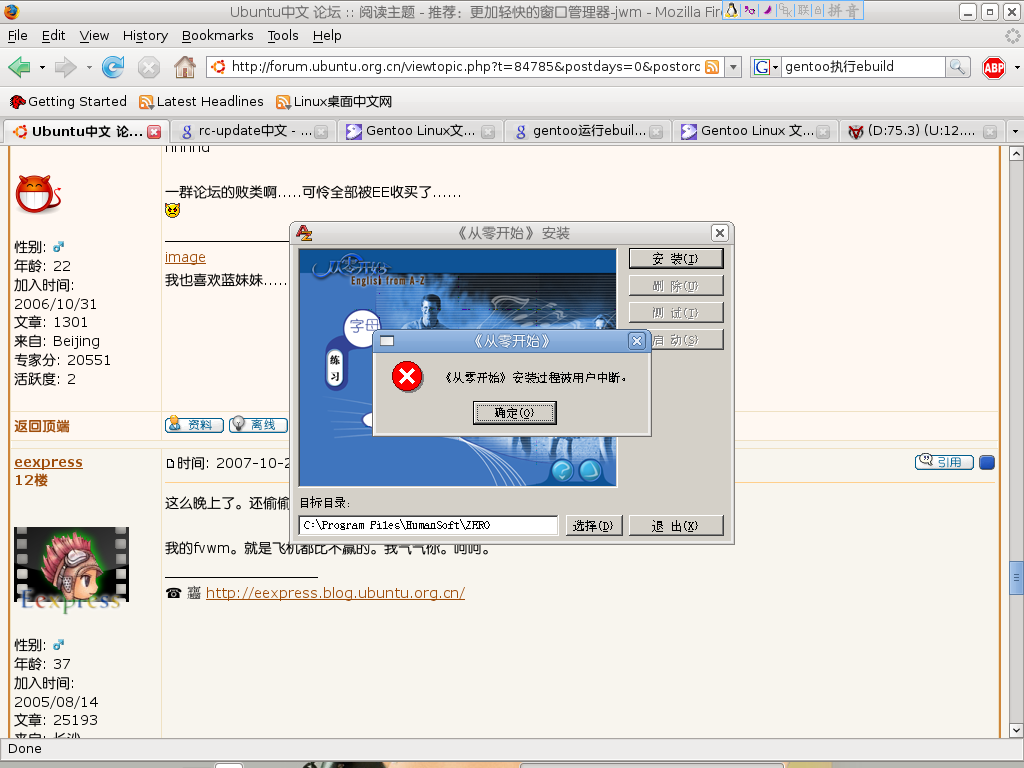The width and height of the screenshot is (1024, 768).
Task: Open the File menu
Action: point(17,36)
